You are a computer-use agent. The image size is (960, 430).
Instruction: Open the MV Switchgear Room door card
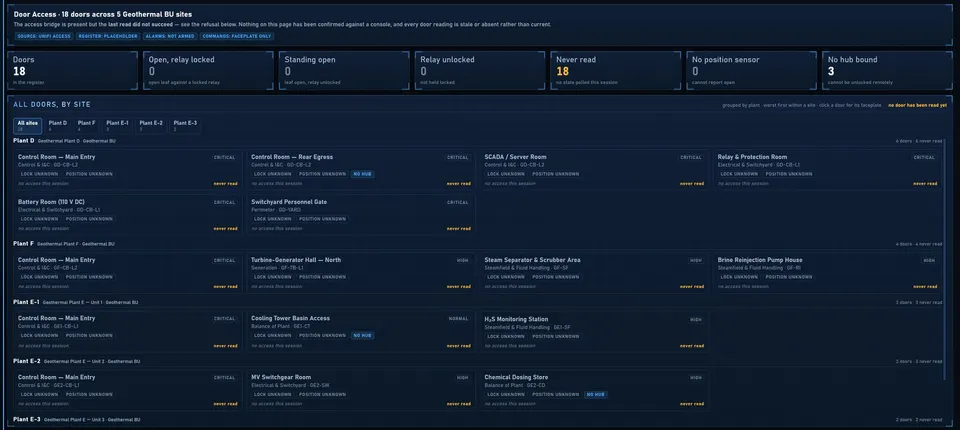[361, 390]
